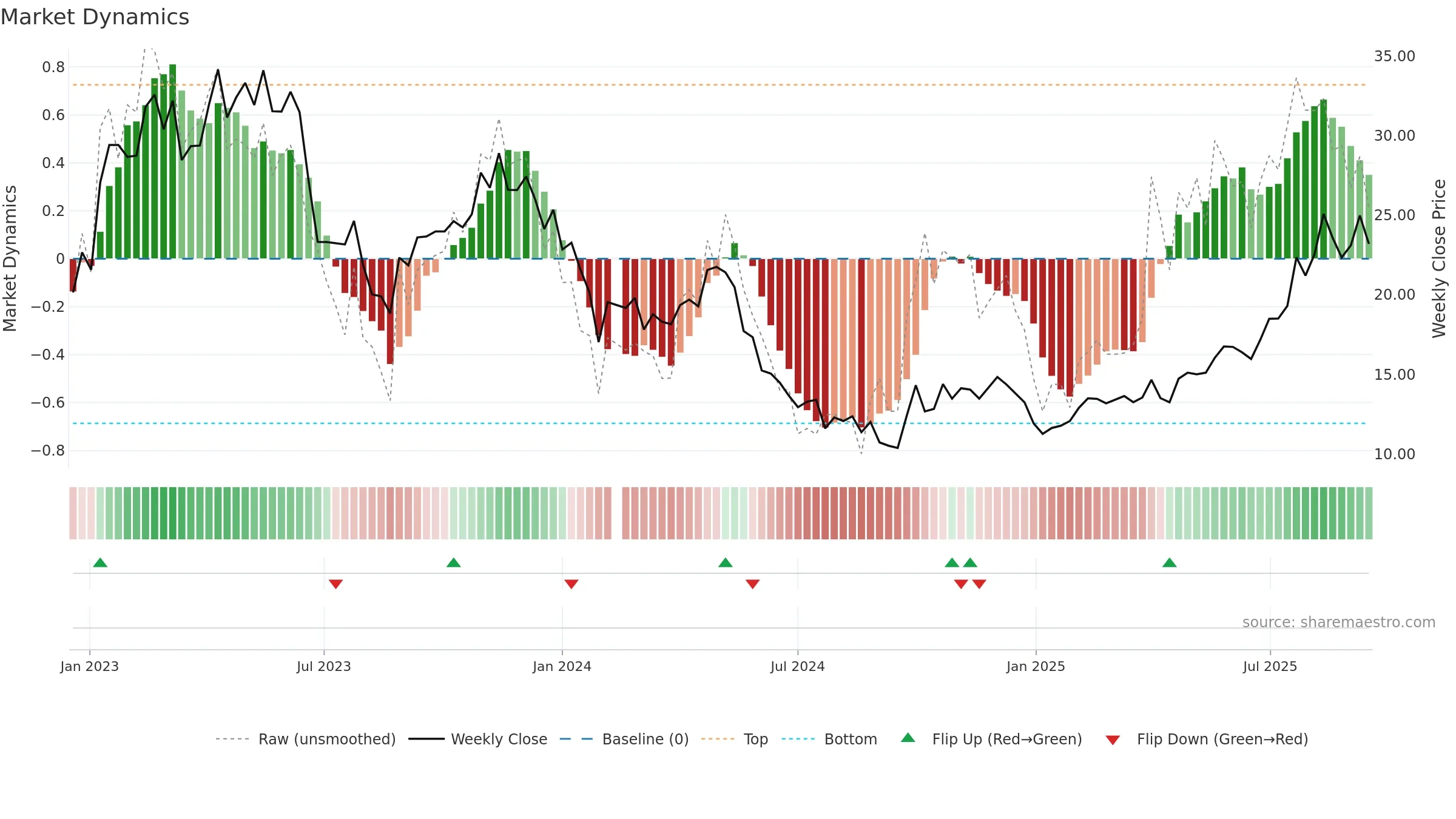Click the 0 left axis tick label

pyautogui.click(x=60, y=258)
